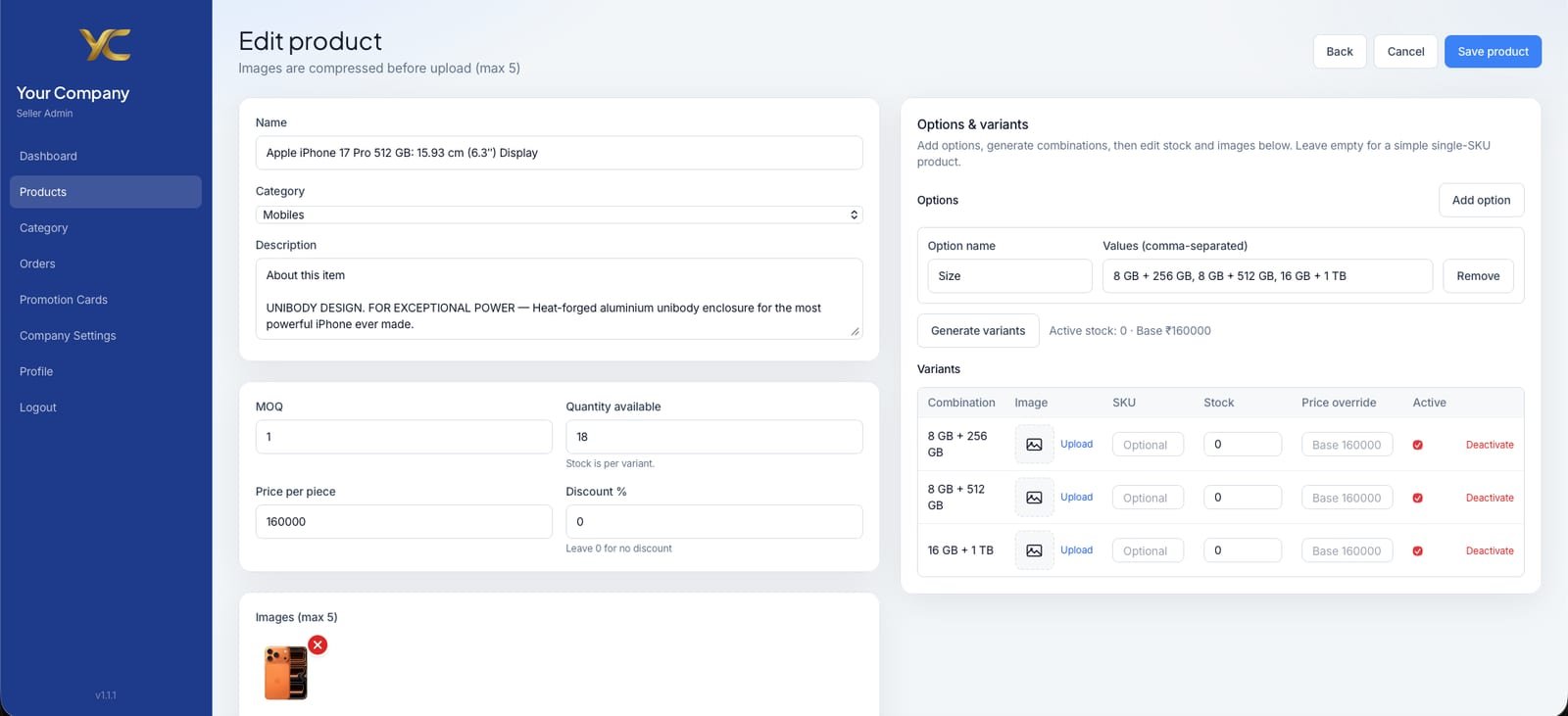Screen dimensions: 1568x716
Task: Open Orders in the sidebar
Action: (106, 263)
